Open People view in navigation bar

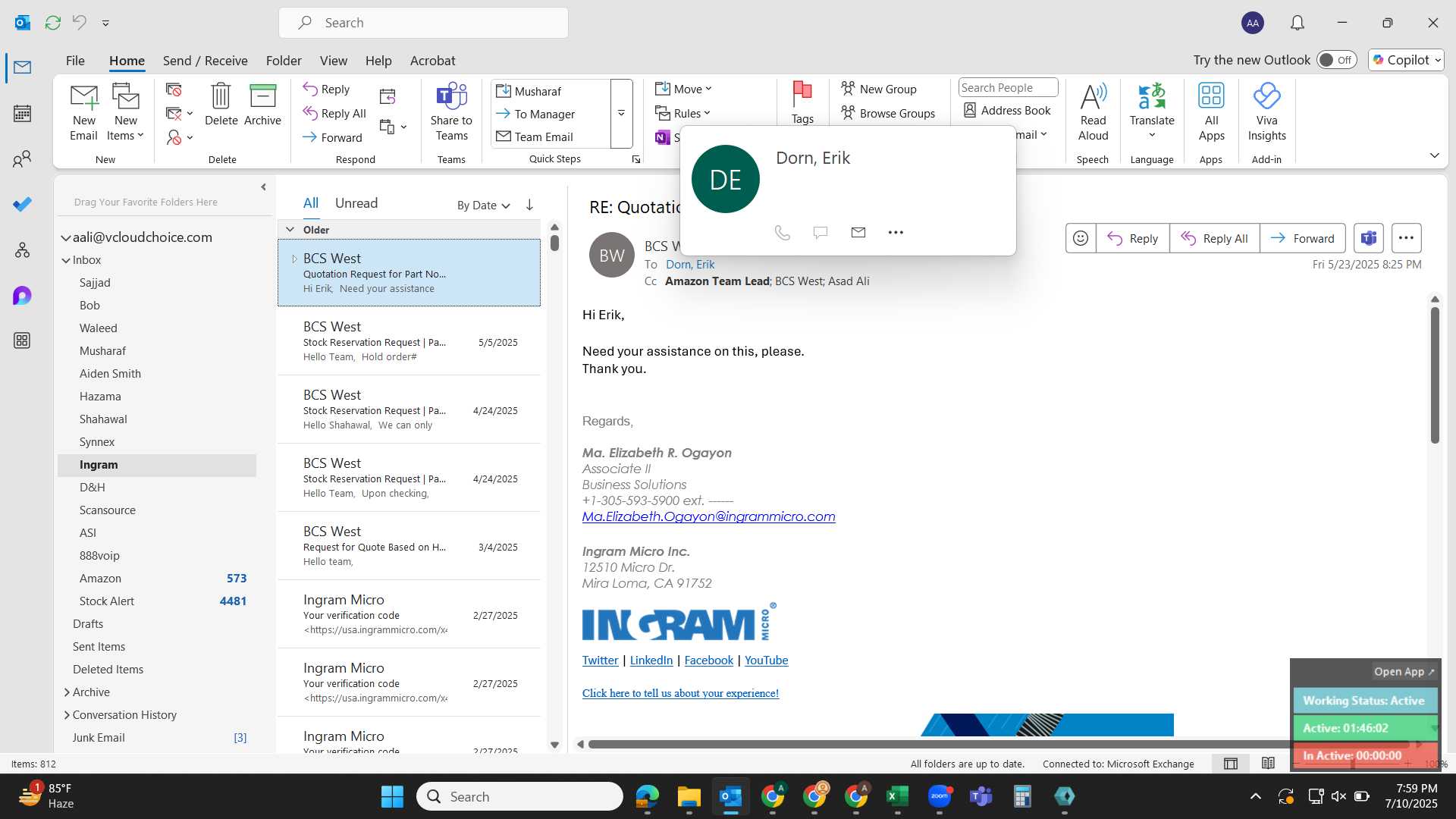pos(22,159)
